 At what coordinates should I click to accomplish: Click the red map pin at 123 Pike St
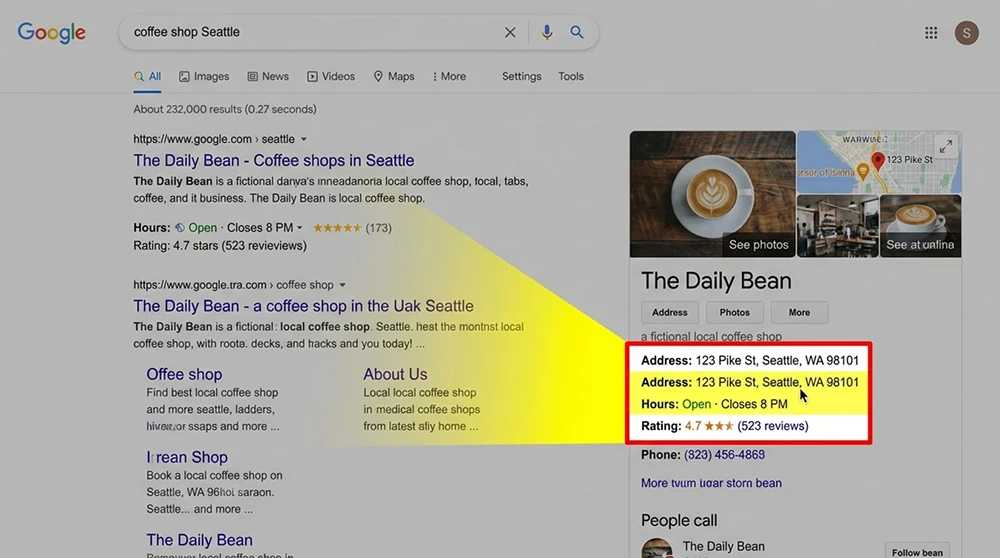878,161
